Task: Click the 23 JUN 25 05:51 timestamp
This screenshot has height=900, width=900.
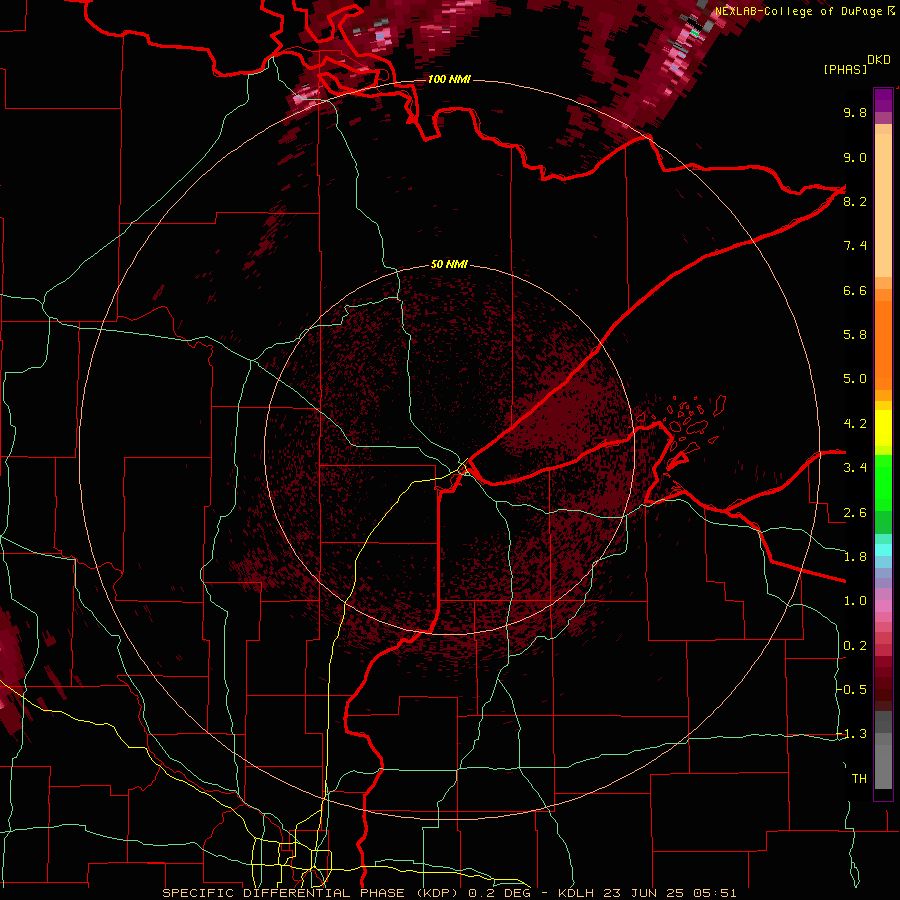Action: pyautogui.click(x=670, y=893)
